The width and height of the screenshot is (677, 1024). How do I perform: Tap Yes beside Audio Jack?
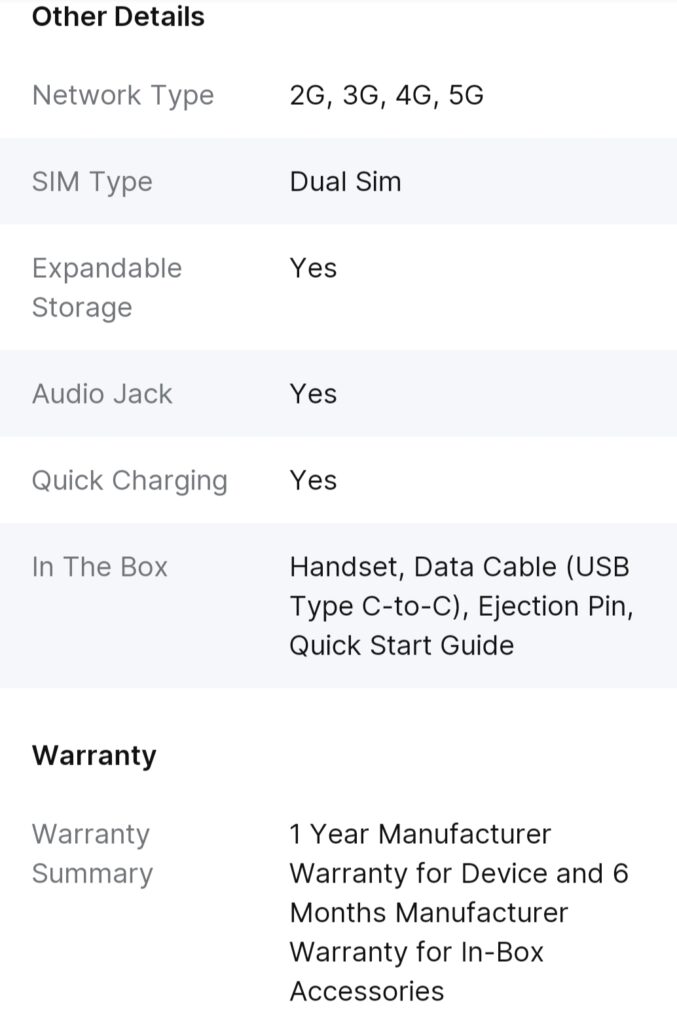[313, 394]
